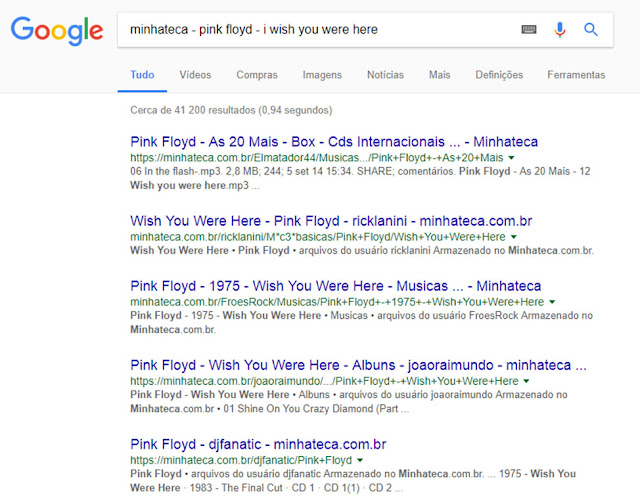Click URL text minhateca.com.br/djfanatic/Pink+Floyd
This screenshot has height=500, width=640.
pos(241,460)
